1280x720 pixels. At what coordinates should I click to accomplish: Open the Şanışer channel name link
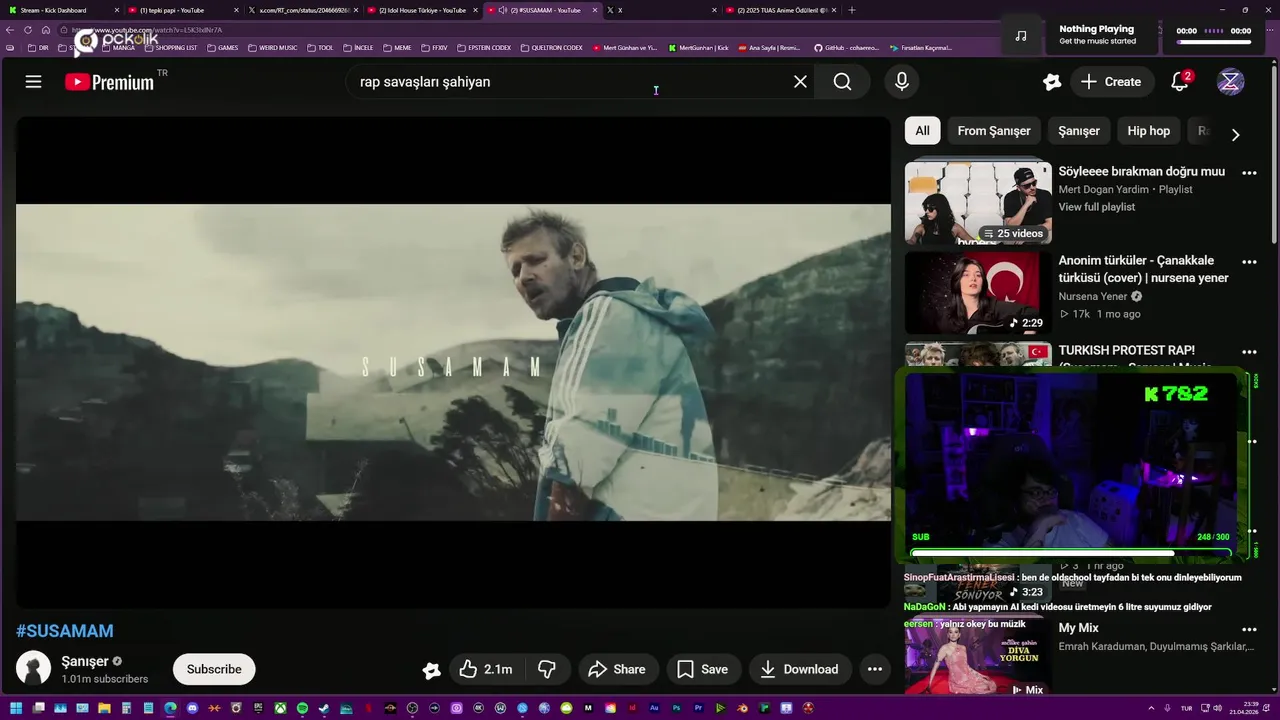(x=84, y=661)
